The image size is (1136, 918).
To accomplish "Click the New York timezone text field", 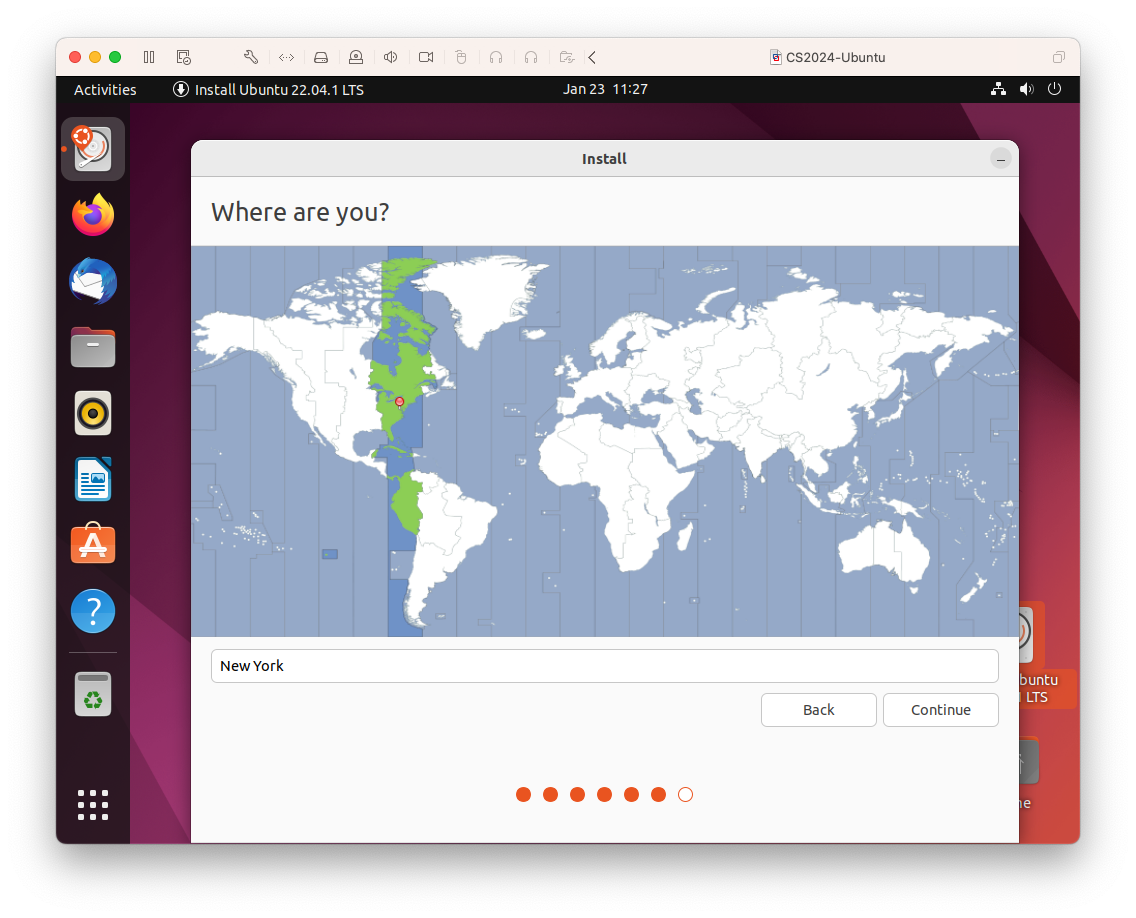I will point(604,666).
